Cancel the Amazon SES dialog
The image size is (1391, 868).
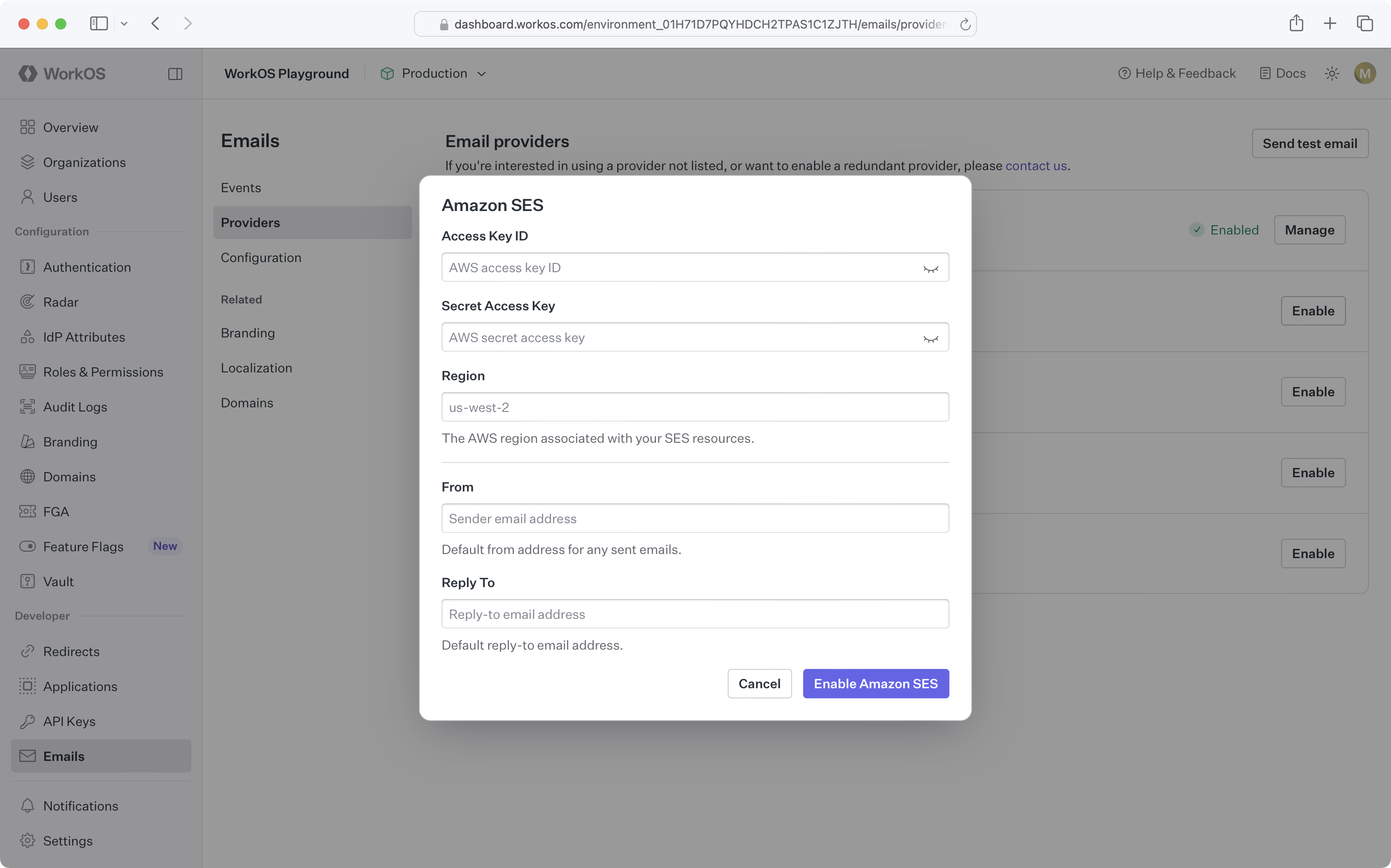759,684
